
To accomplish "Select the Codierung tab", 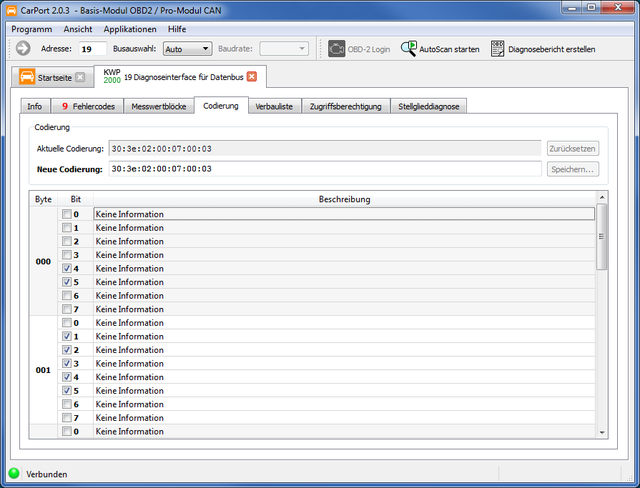I will [x=221, y=106].
